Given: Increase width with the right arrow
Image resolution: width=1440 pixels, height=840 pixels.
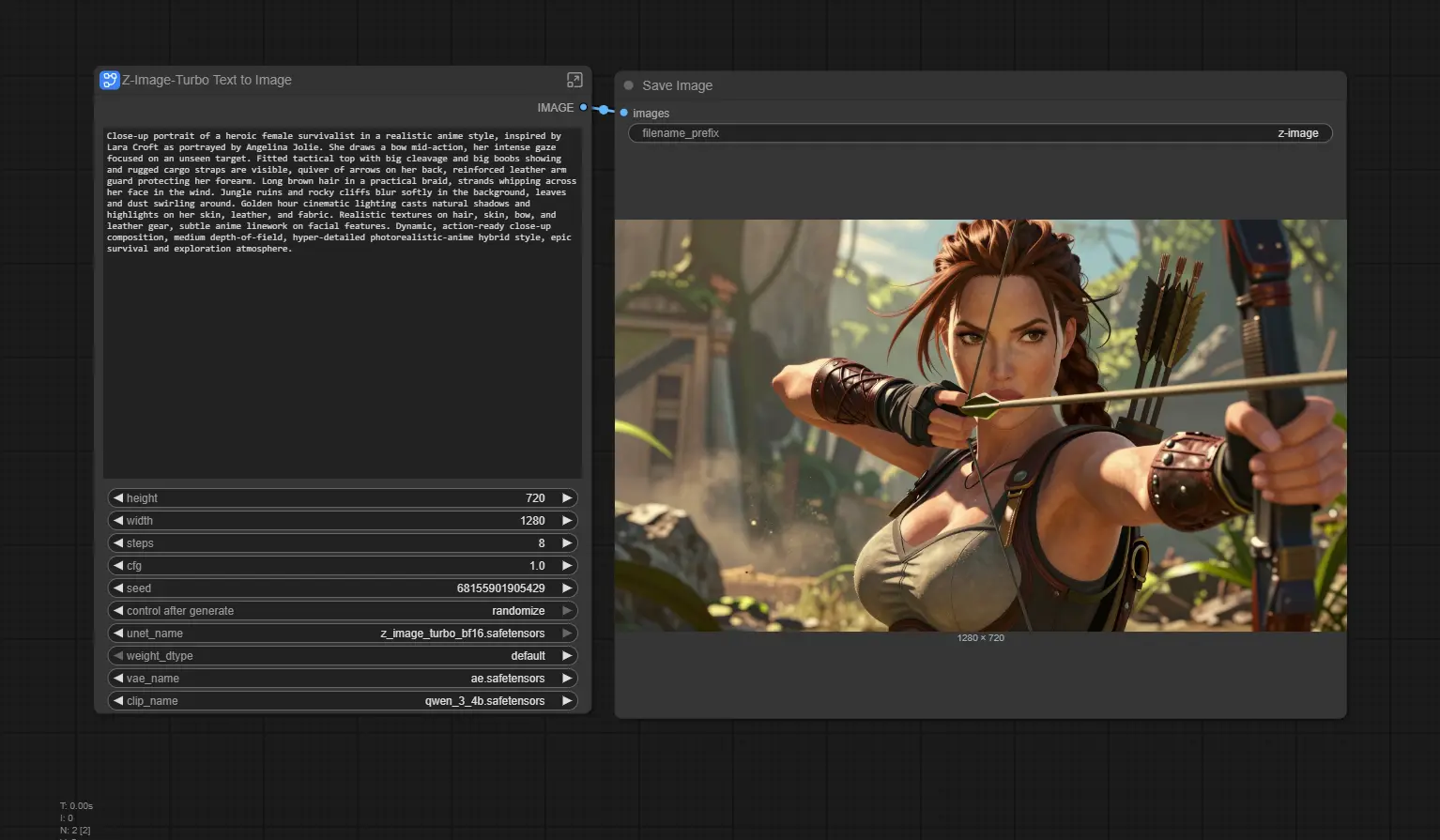Looking at the screenshot, I should [x=567, y=521].
